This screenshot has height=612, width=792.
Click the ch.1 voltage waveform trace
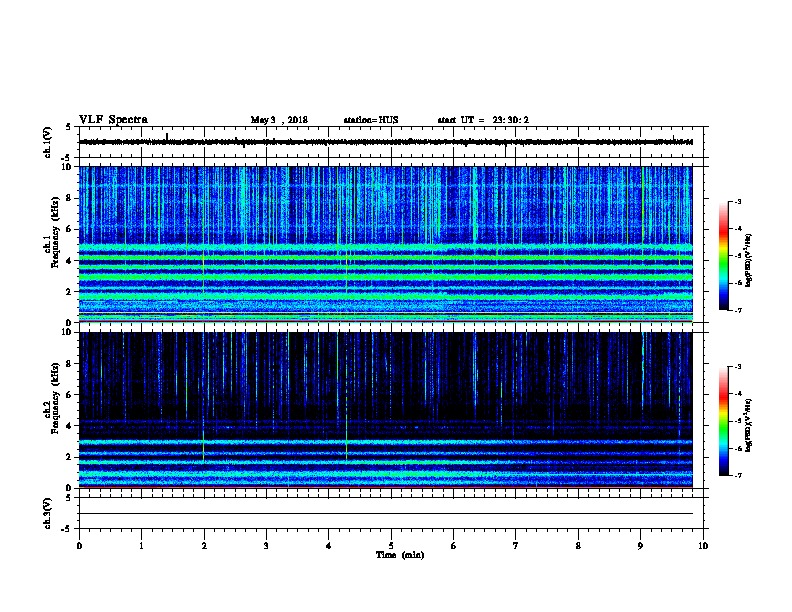pyautogui.click(x=385, y=142)
